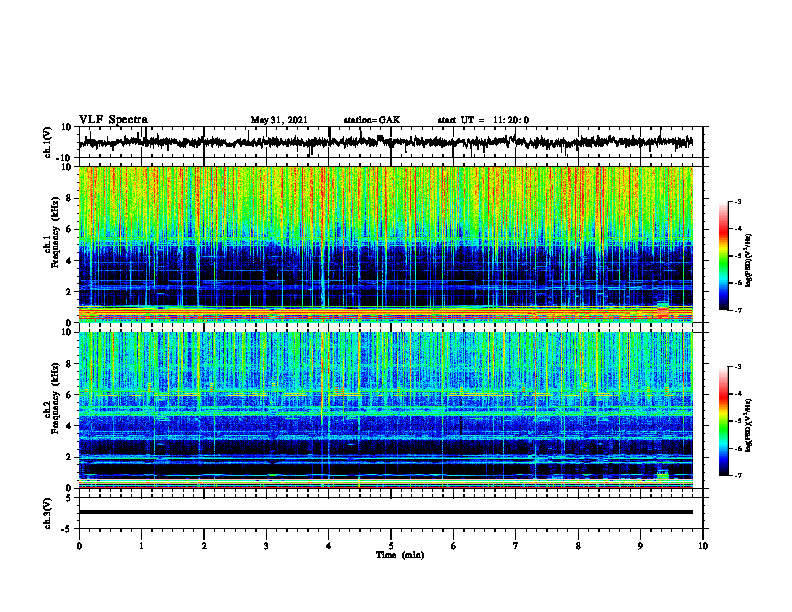Click the "Time (min)" x-axis label
Viewport: 792px width, 612px height.
(x=400, y=555)
